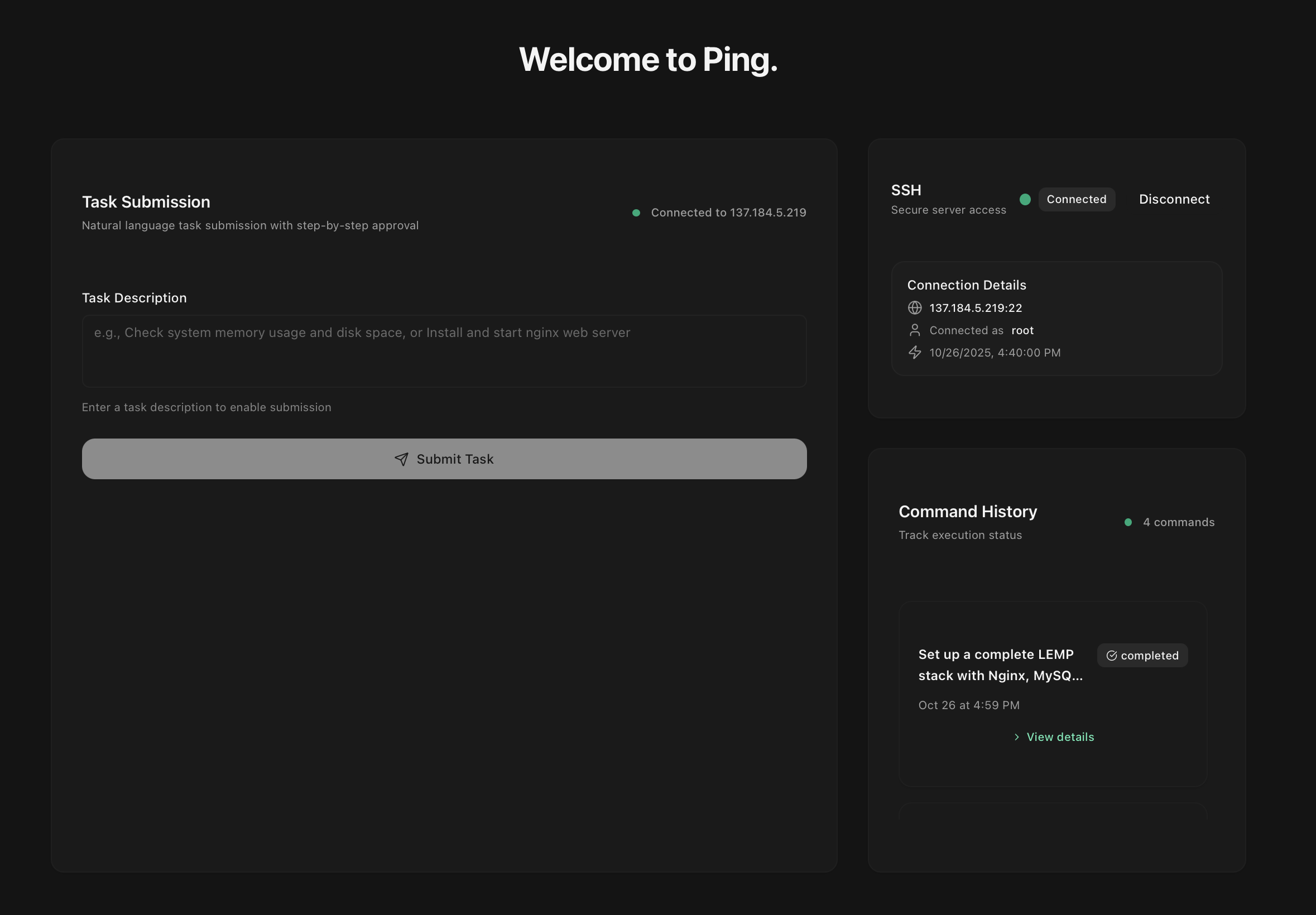This screenshot has width=1316, height=915.
Task: Click the 137.184.5.219:22 address text
Action: [x=975, y=307]
